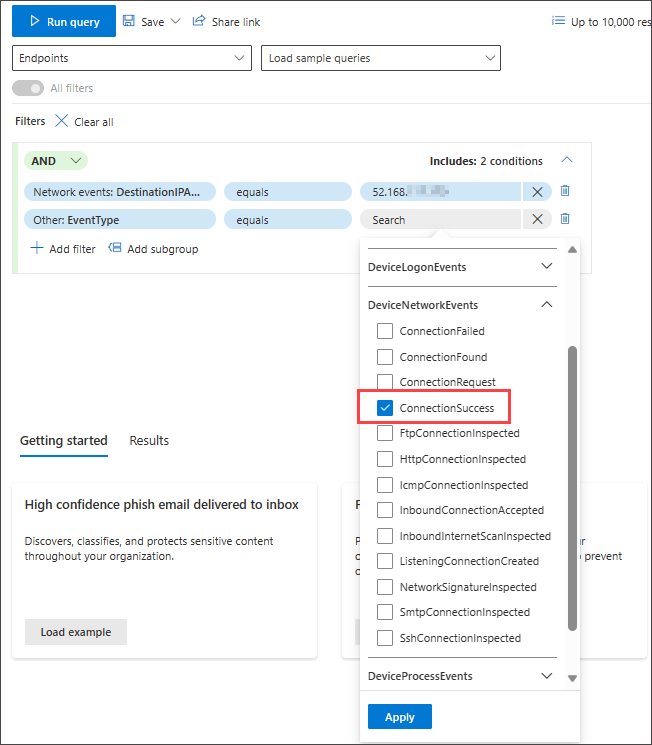Viewport: 652px width, 745px height.
Task: Check the ListeningConnectionCreated checkbox
Action: (384, 561)
